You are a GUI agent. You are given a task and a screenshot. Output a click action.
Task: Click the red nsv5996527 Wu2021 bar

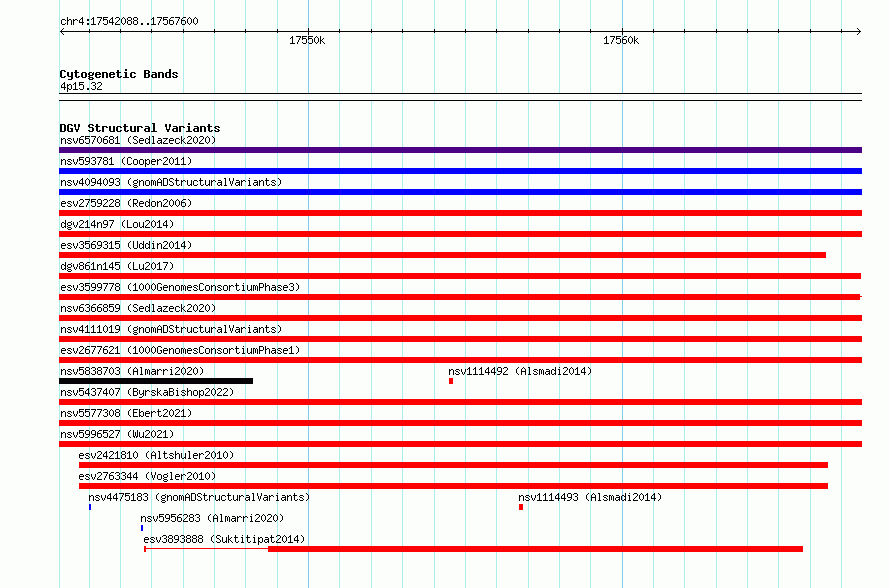460,444
